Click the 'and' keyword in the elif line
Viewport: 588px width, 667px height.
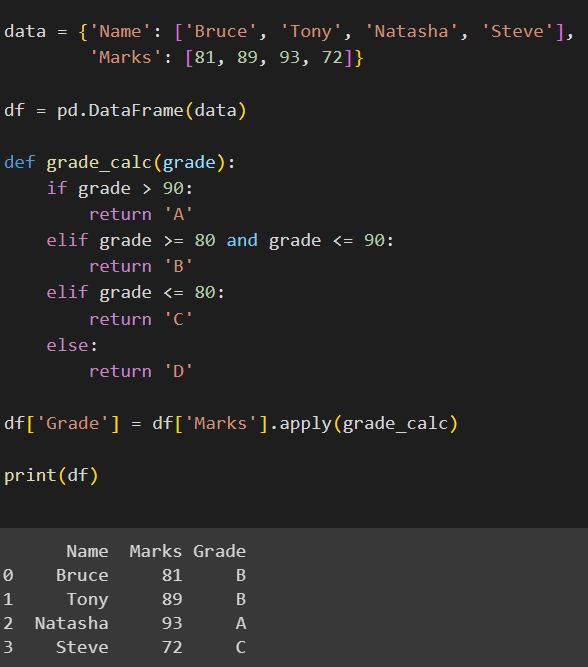click(242, 240)
